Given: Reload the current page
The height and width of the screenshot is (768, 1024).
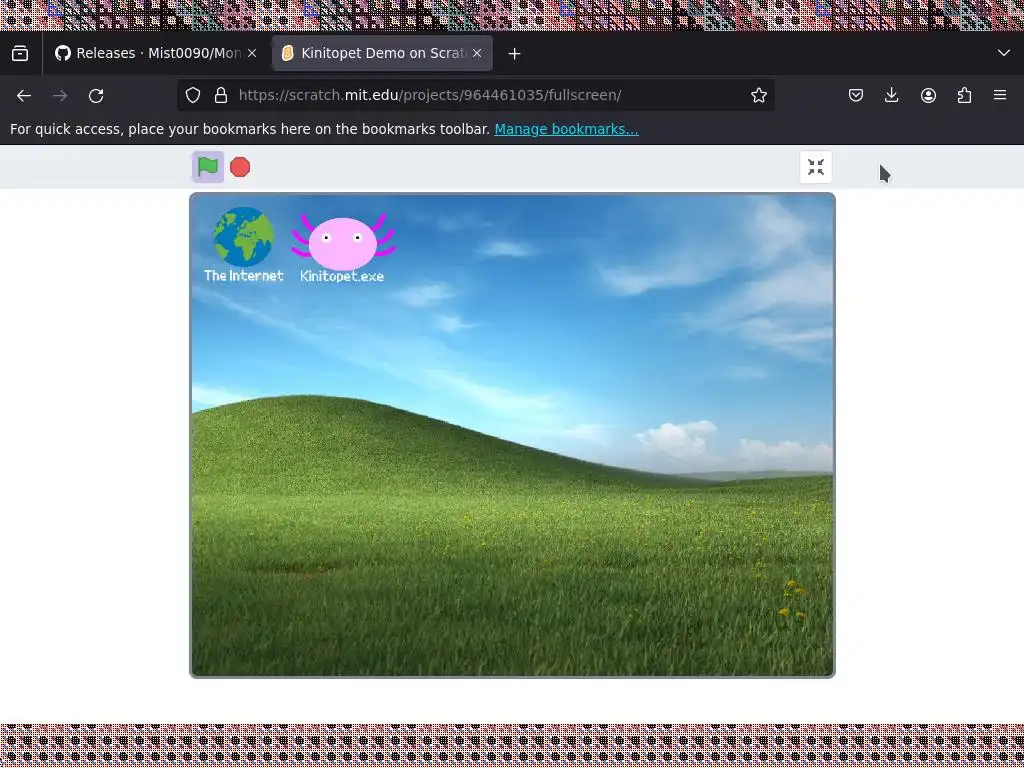Looking at the screenshot, I should point(96,95).
